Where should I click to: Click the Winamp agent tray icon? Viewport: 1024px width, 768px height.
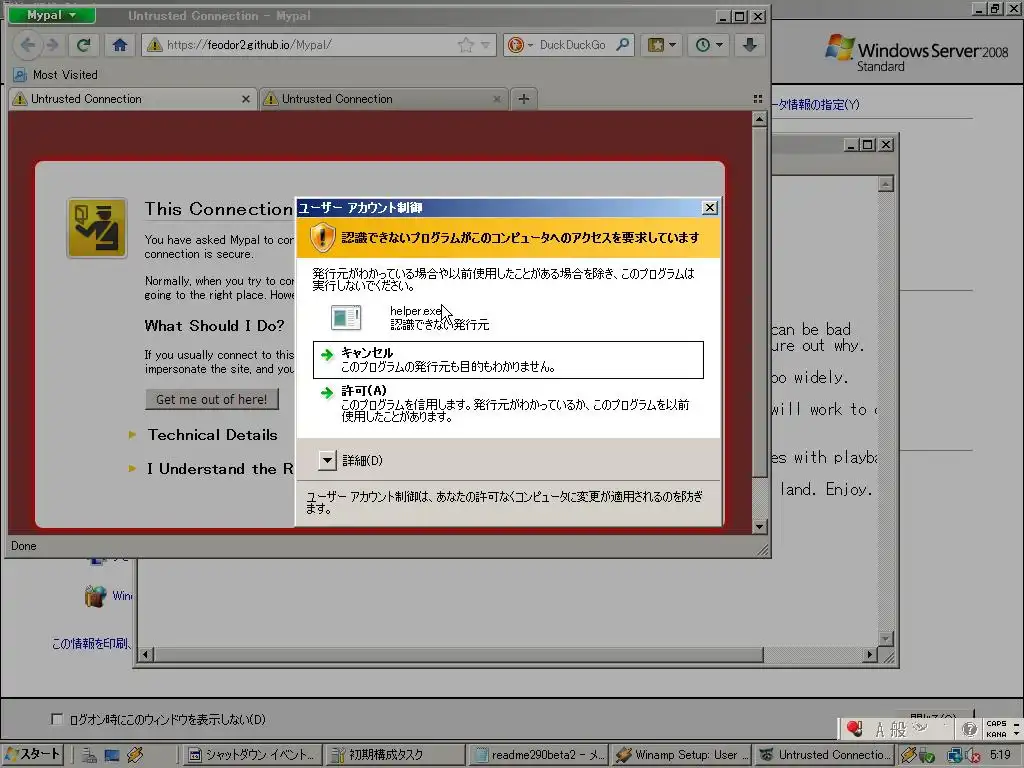tap(908, 756)
